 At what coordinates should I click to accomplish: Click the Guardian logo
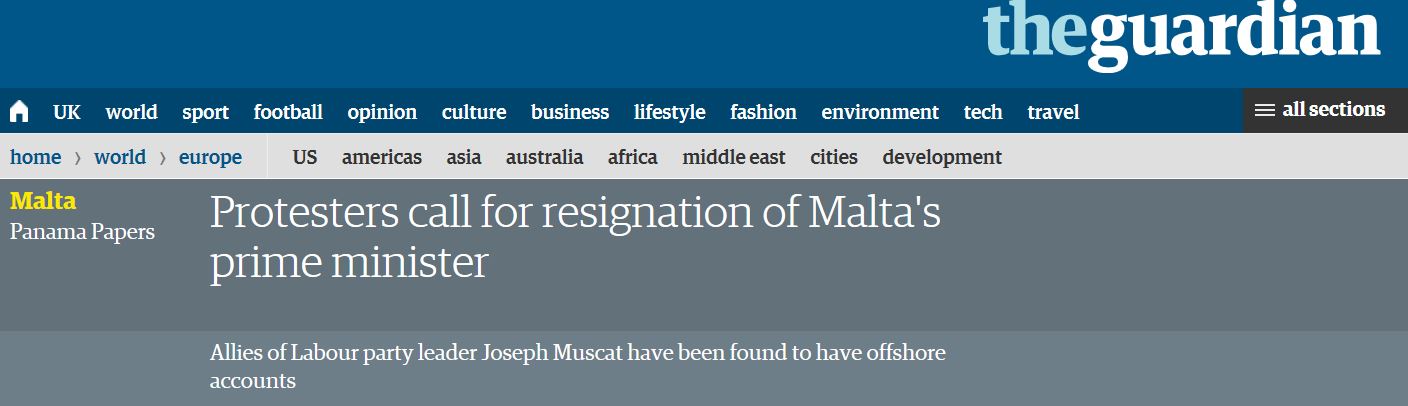[x=1181, y=37]
